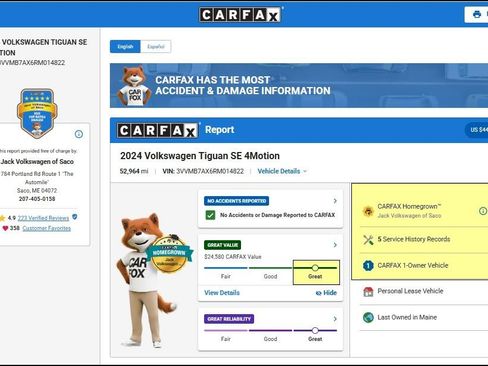Switch to the English language tab
The image size is (488, 366).
pyautogui.click(x=125, y=47)
